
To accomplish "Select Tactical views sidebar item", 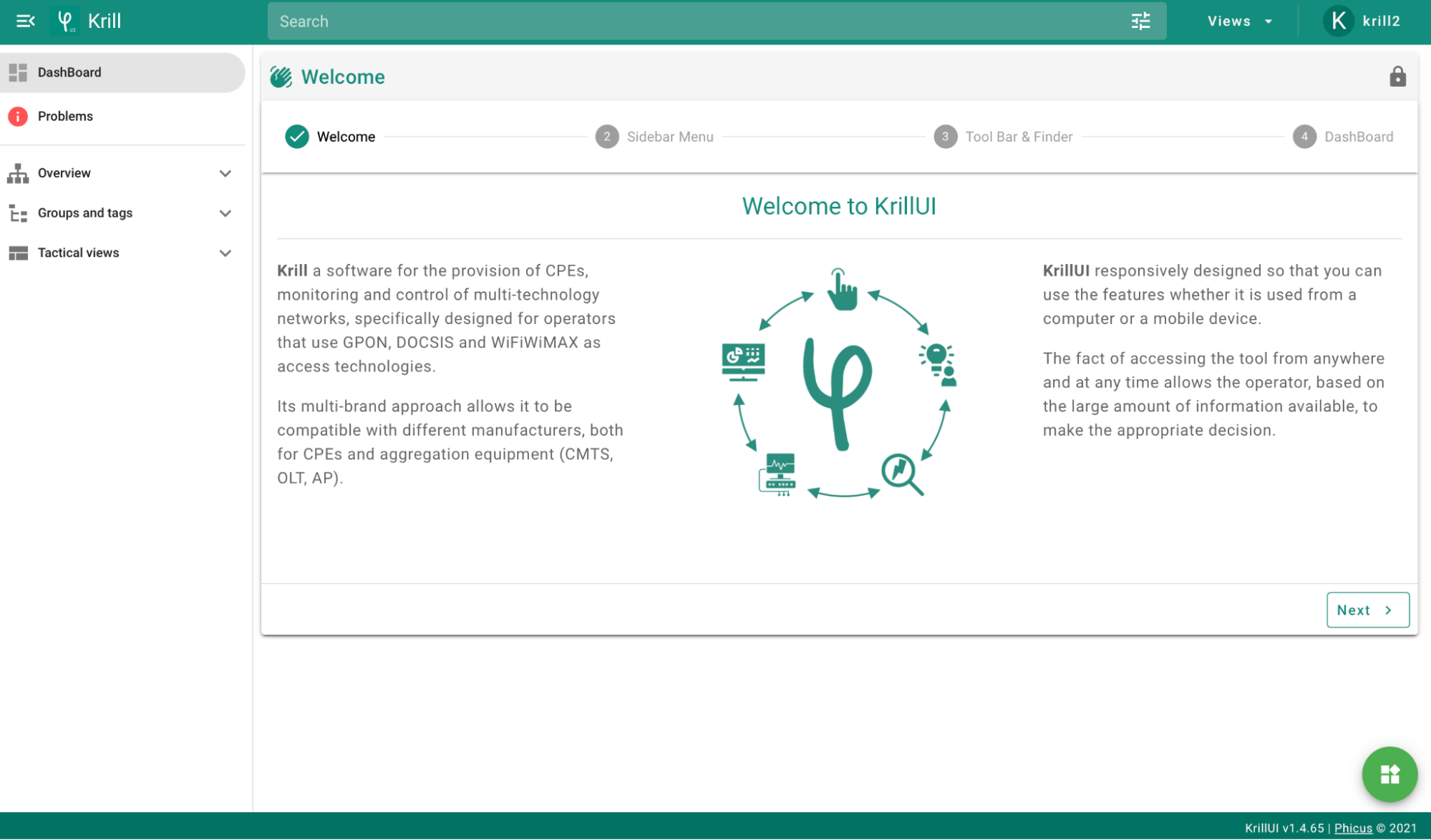I will [122, 253].
